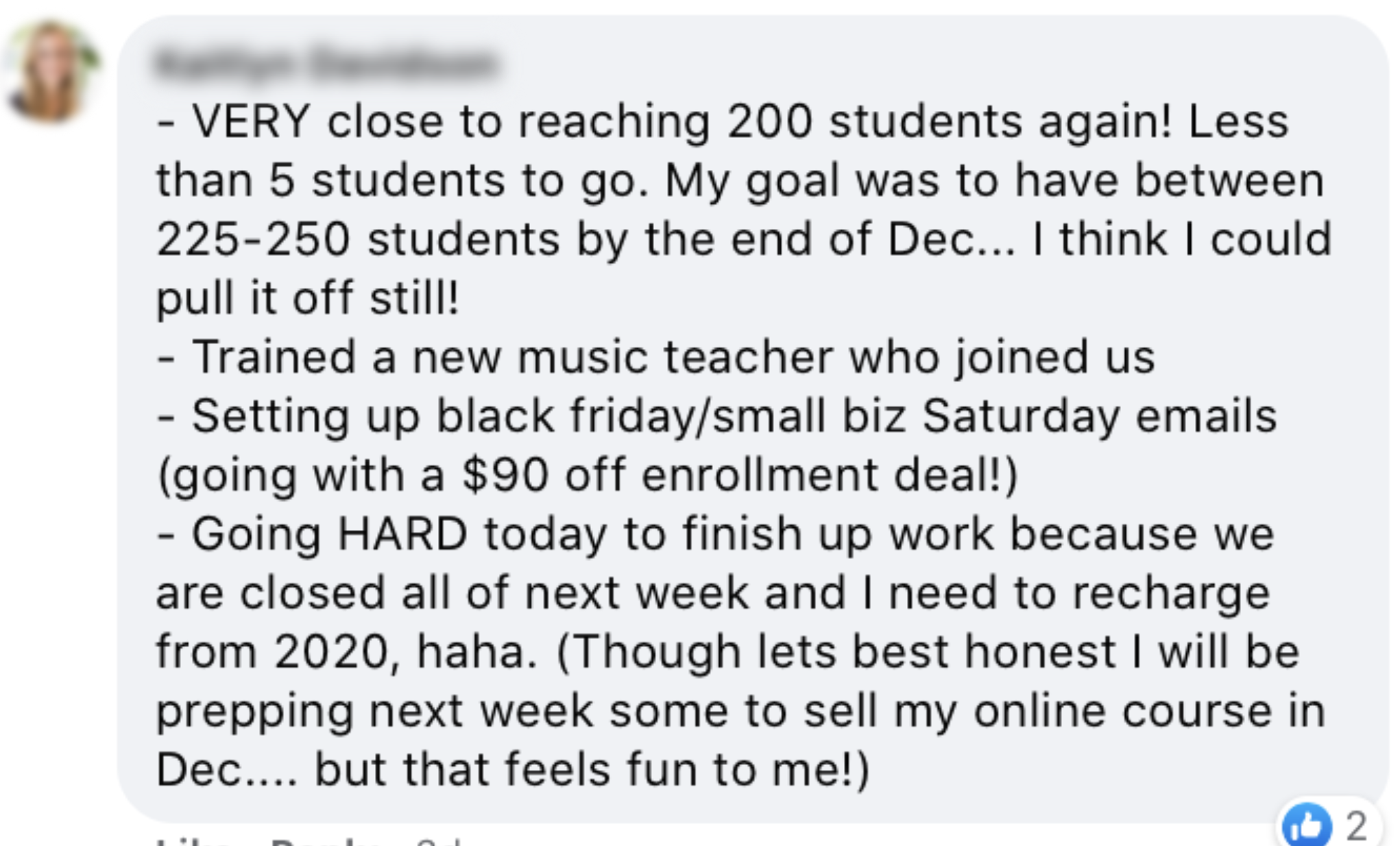Click the 'VERY close to reaching 200 students' line

723,122
